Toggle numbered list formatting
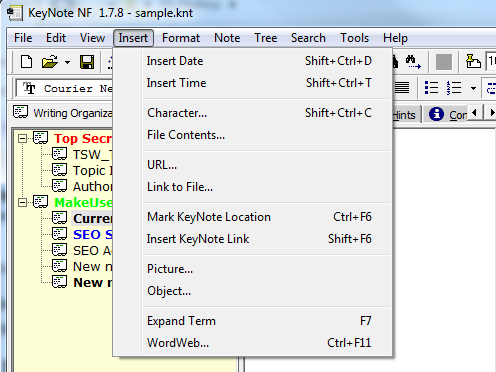Screen dimensions: 496x372 click(x=454, y=88)
